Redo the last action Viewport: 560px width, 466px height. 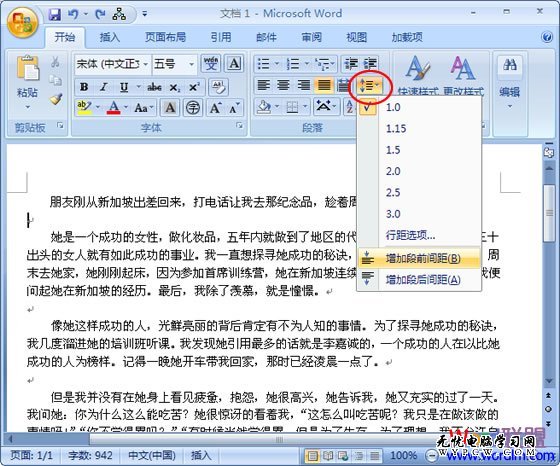pos(100,14)
